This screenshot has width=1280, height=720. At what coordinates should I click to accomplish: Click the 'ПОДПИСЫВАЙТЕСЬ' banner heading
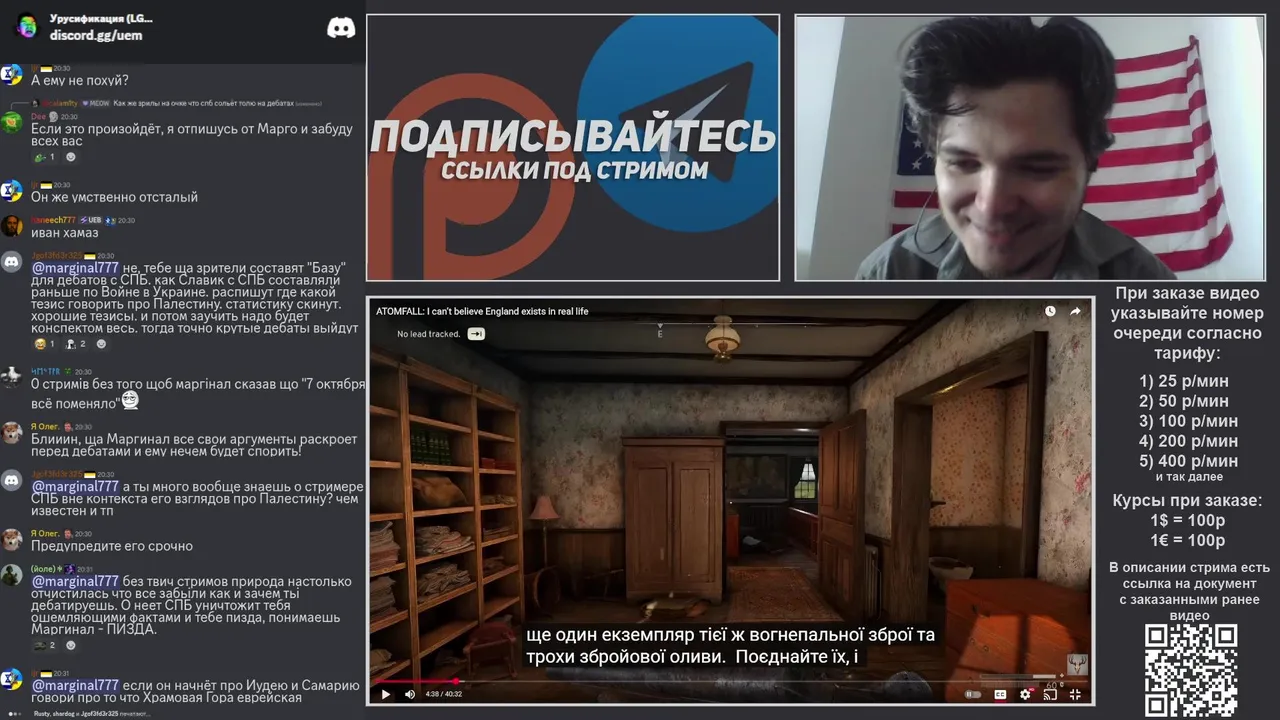(x=573, y=136)
